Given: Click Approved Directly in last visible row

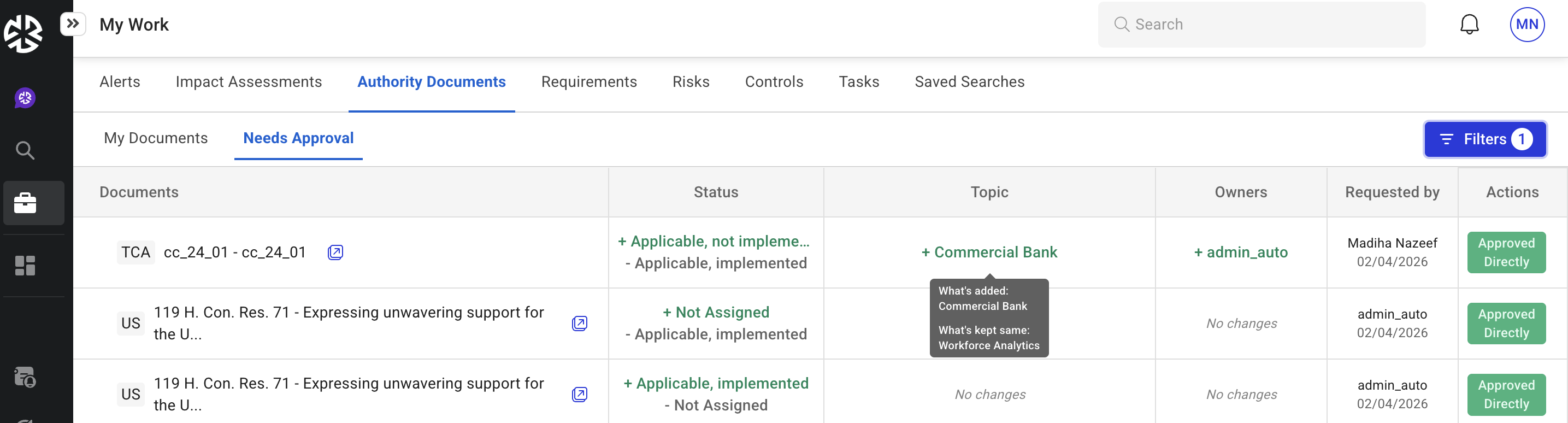Looking at the screenshot, I should [1506, 395].
